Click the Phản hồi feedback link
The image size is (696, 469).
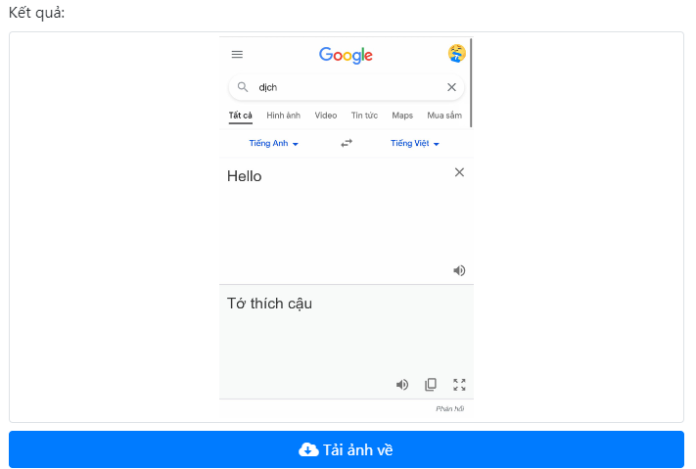[x=450, y=408]
